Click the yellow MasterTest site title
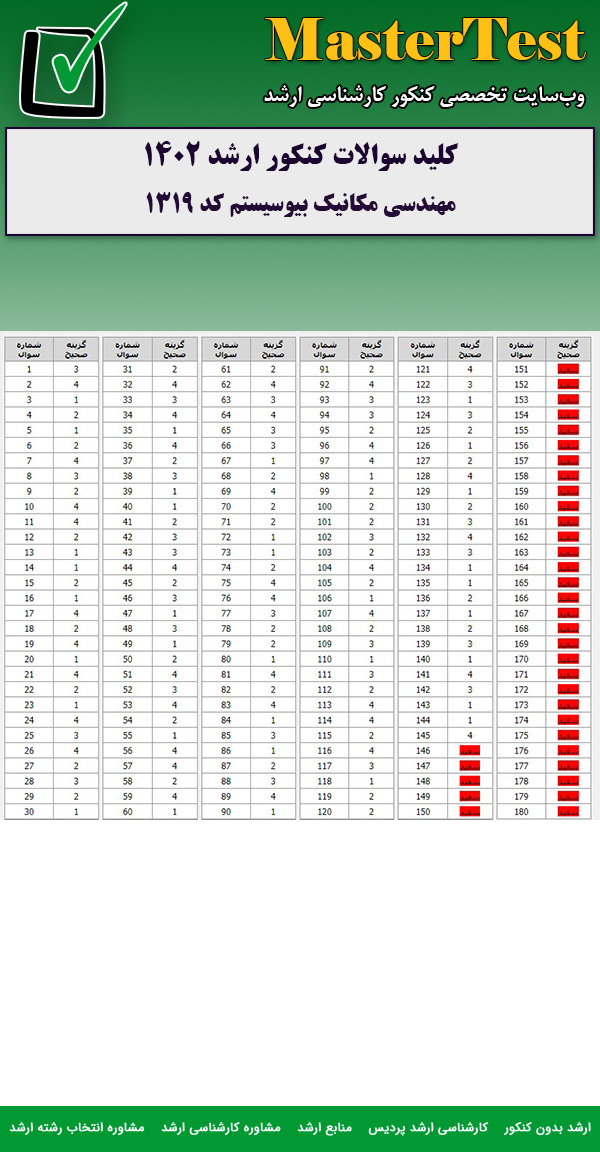This screenshot has width=600, height=1152. point(425,42)
